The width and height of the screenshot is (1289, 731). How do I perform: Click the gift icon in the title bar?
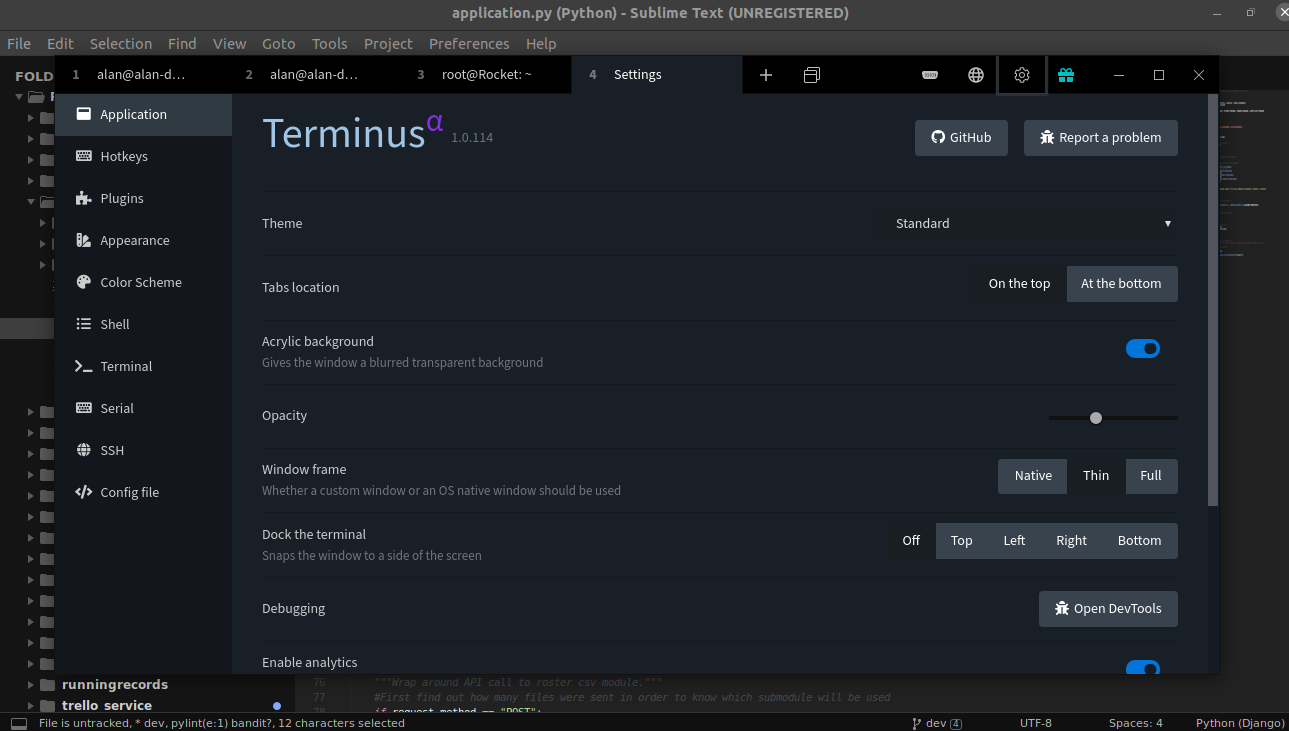click(x=1066, y=74)
